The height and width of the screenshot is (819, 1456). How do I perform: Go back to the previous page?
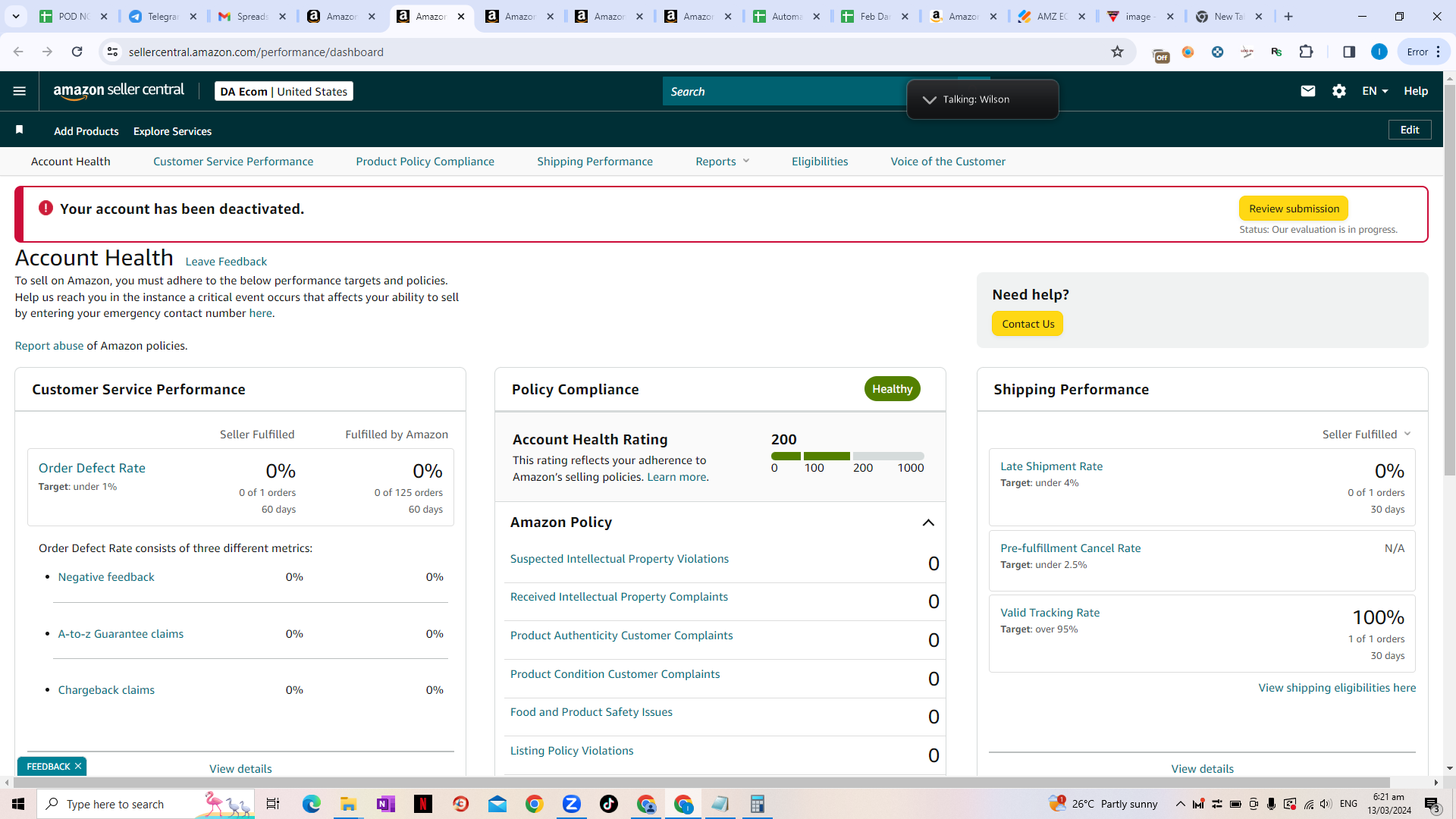coord(18,52)
